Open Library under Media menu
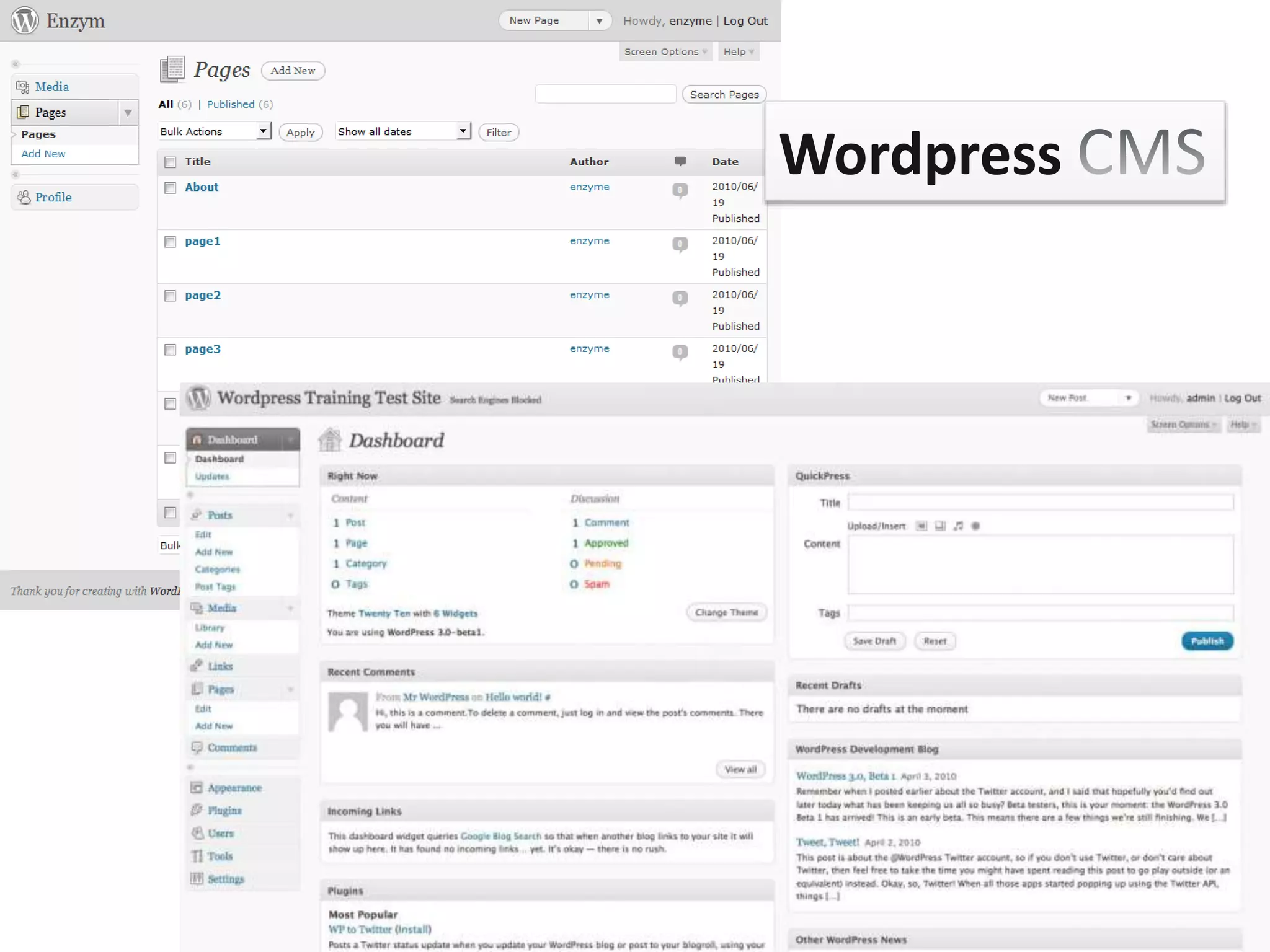 pyautogui.click(x=210, y=627)
